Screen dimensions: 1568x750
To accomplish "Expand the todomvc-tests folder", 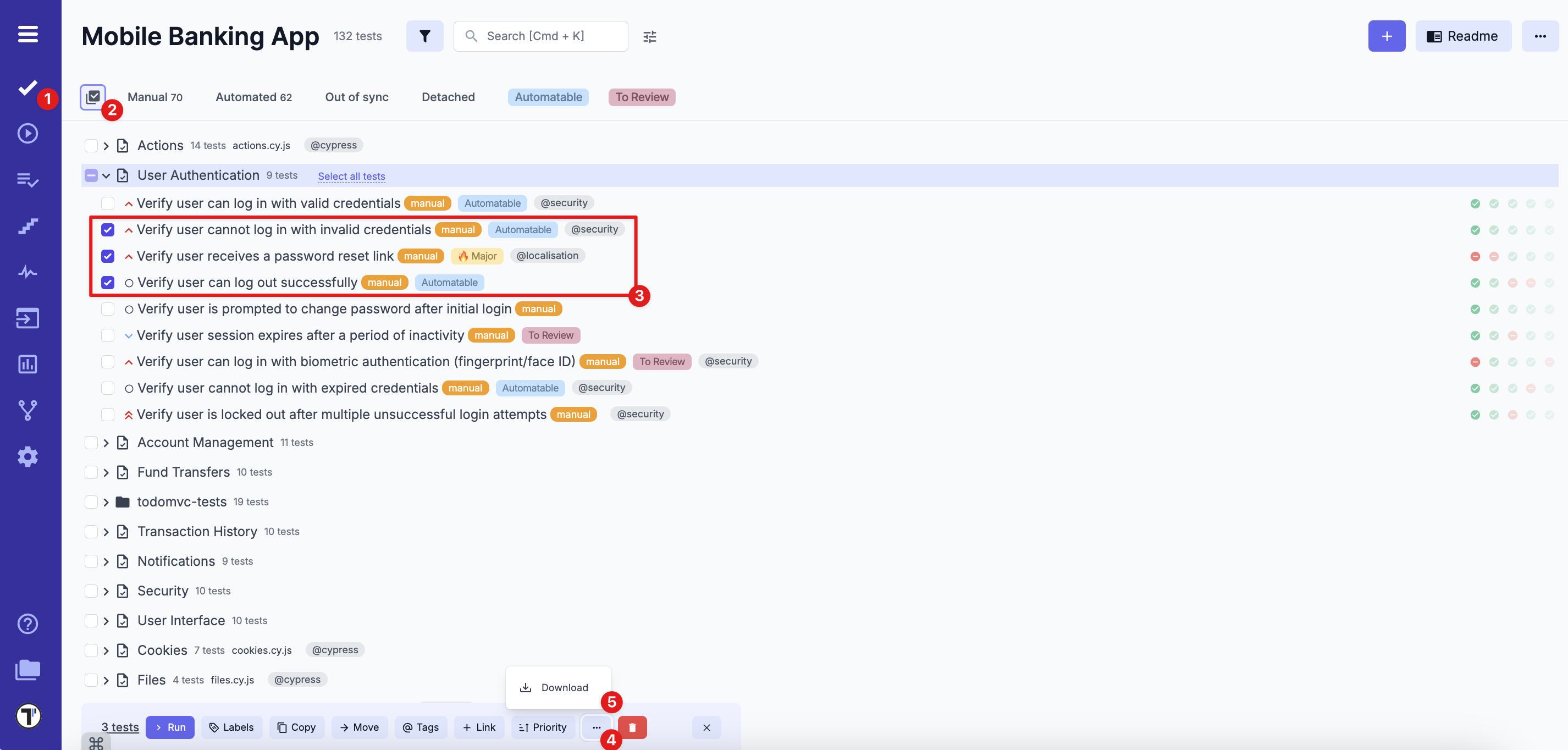I will pyautogui.click(x=106, y=502).
